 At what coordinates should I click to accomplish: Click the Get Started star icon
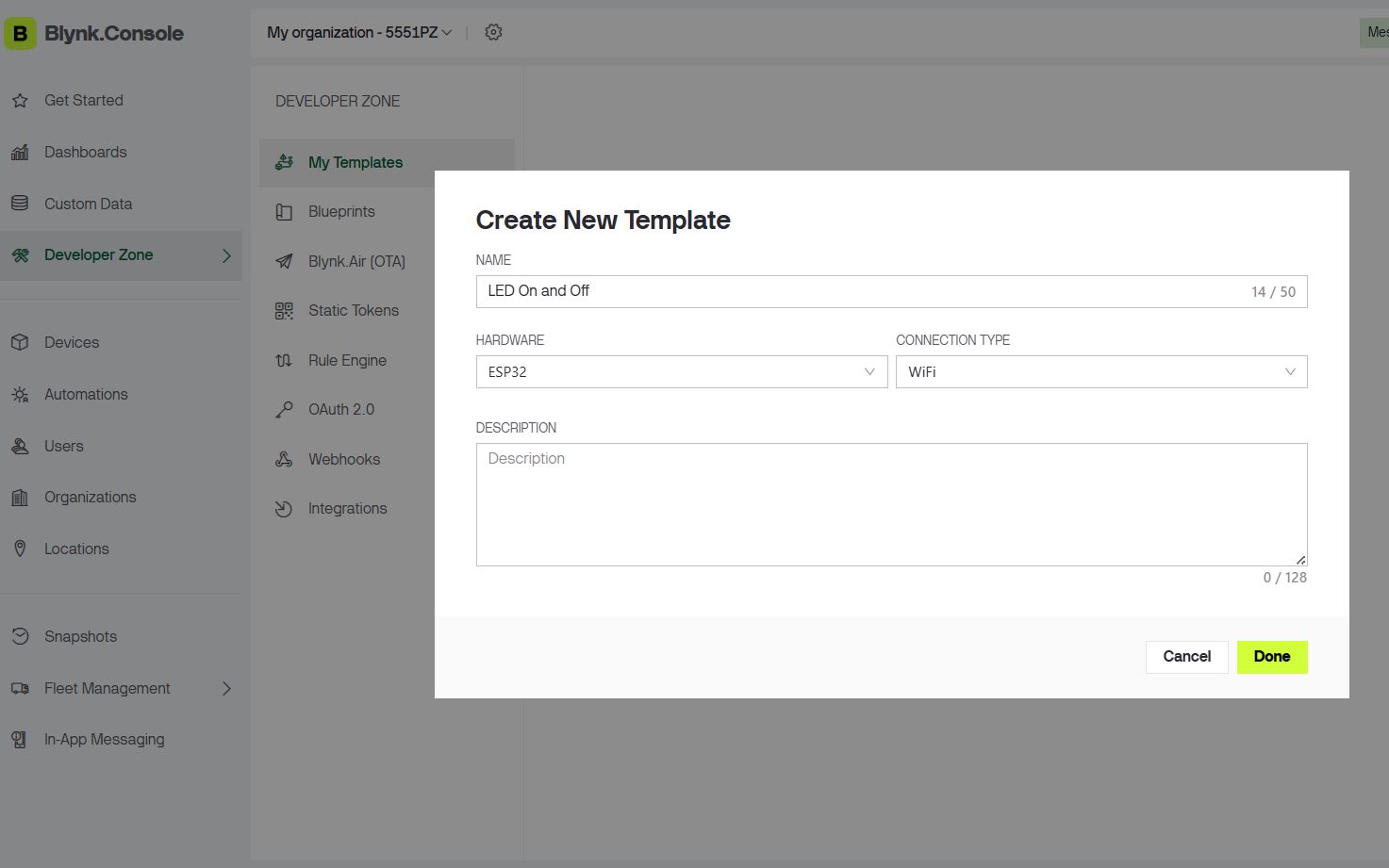(20, 100)
